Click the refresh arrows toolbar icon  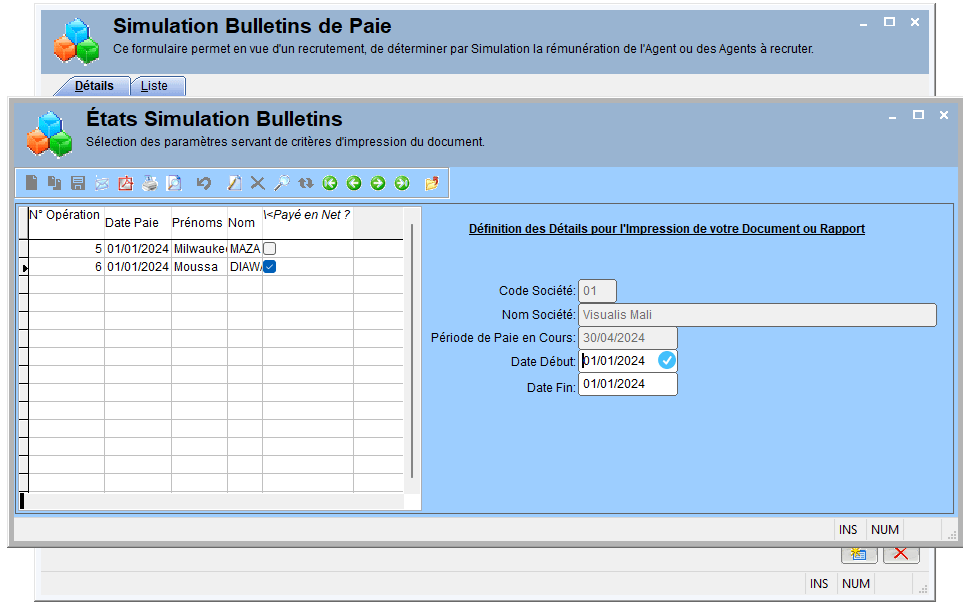[x=306, y=183]
